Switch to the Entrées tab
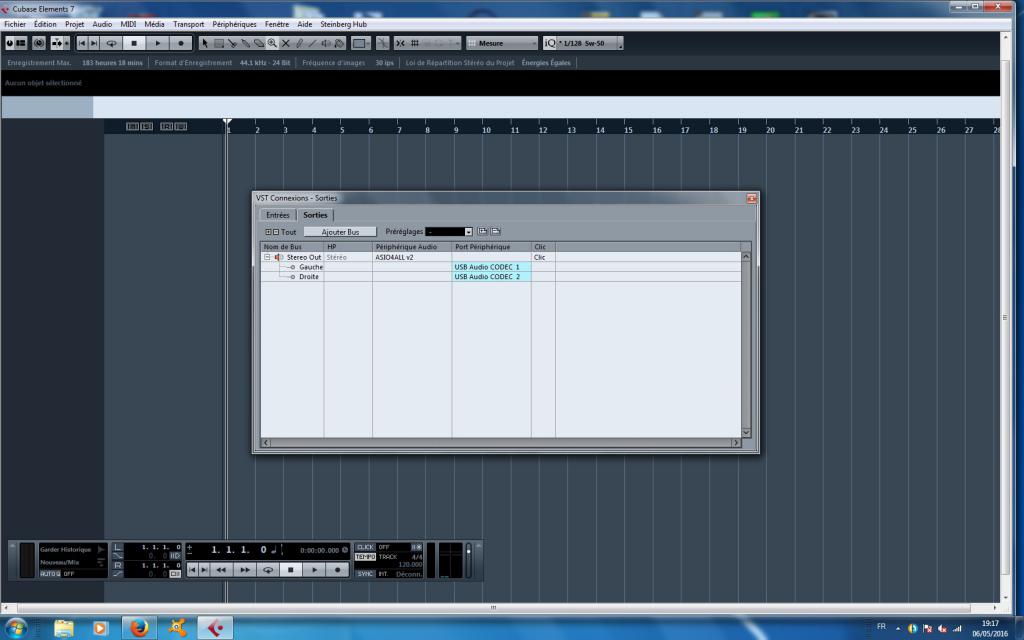 [278, 215]
